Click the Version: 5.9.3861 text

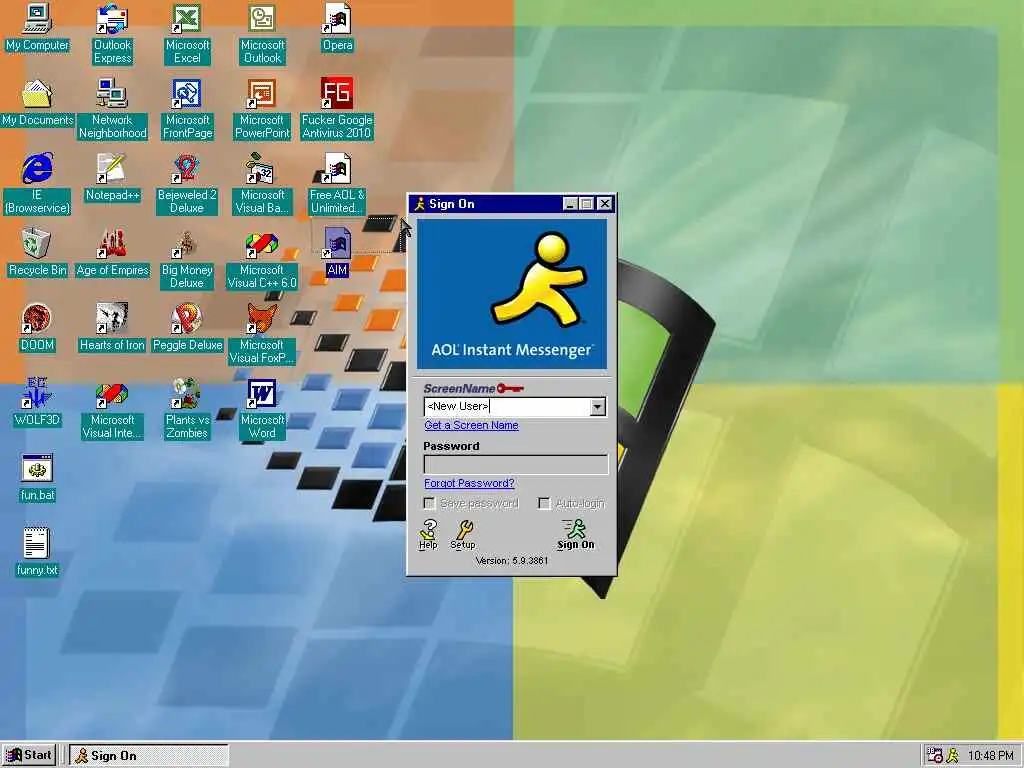click(x=512, y=560)
